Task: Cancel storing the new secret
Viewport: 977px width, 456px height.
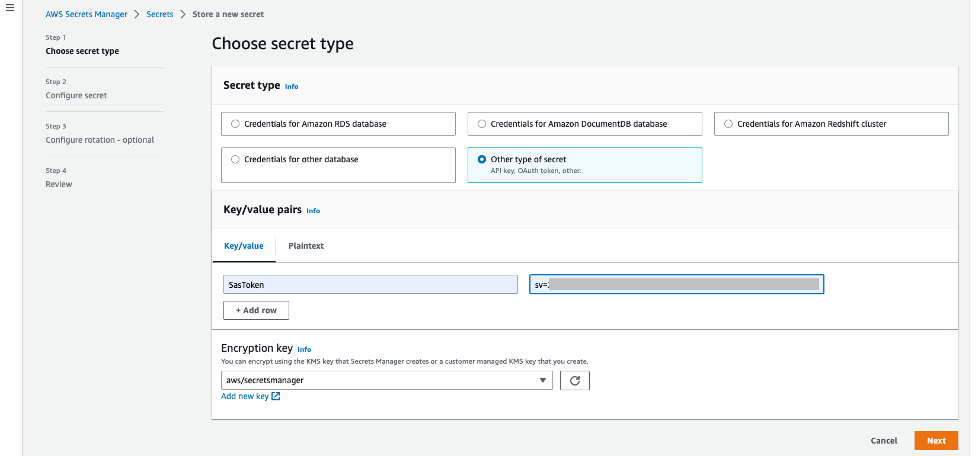Action: coord(883,440)
